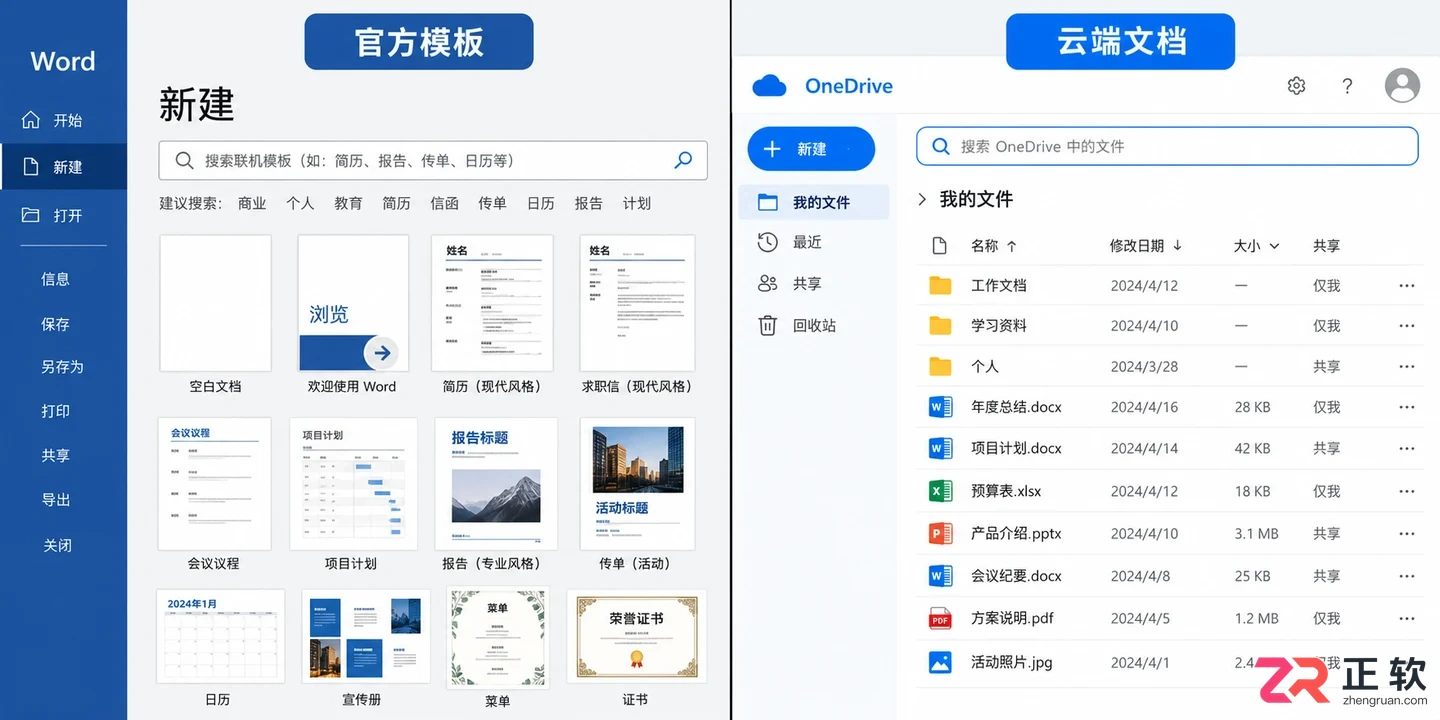
Task: Open more options for 年度总结.docx row
Action: [x=1407, y=407]
